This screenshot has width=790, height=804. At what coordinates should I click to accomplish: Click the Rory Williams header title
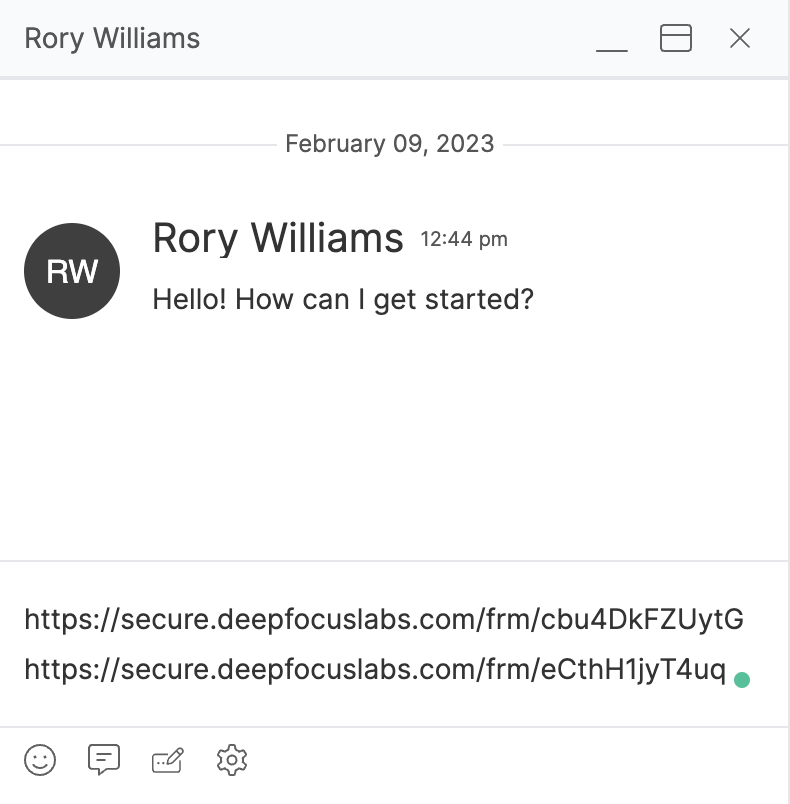click(x=112, y=39)
